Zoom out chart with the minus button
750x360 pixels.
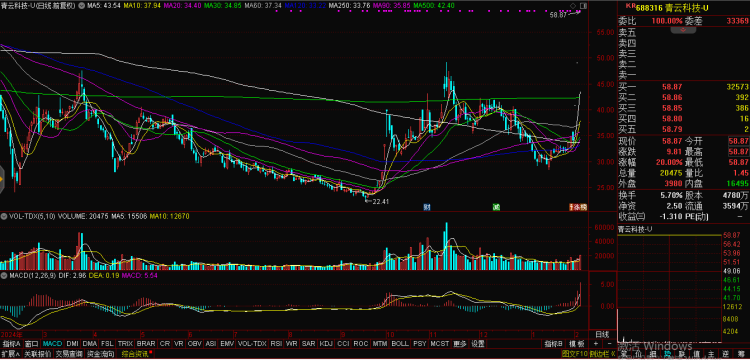point(609,344)
